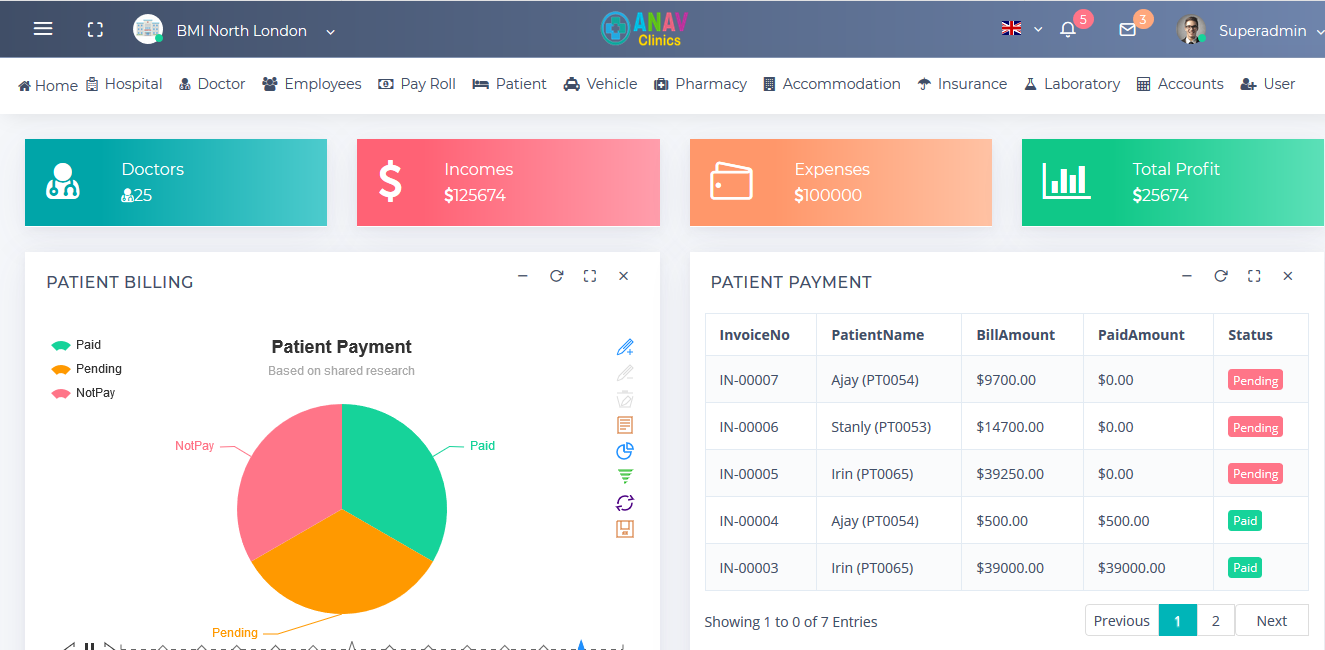Click the Pending badge for IN-00005
The image size is (1325, 650).
(1255, 474)
